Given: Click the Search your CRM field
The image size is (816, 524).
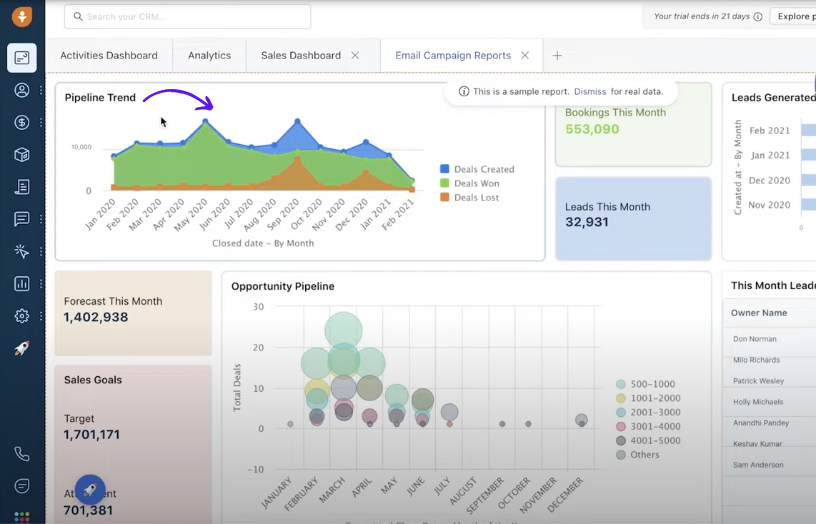Looking at the screenshot, I should coord(187,17).
